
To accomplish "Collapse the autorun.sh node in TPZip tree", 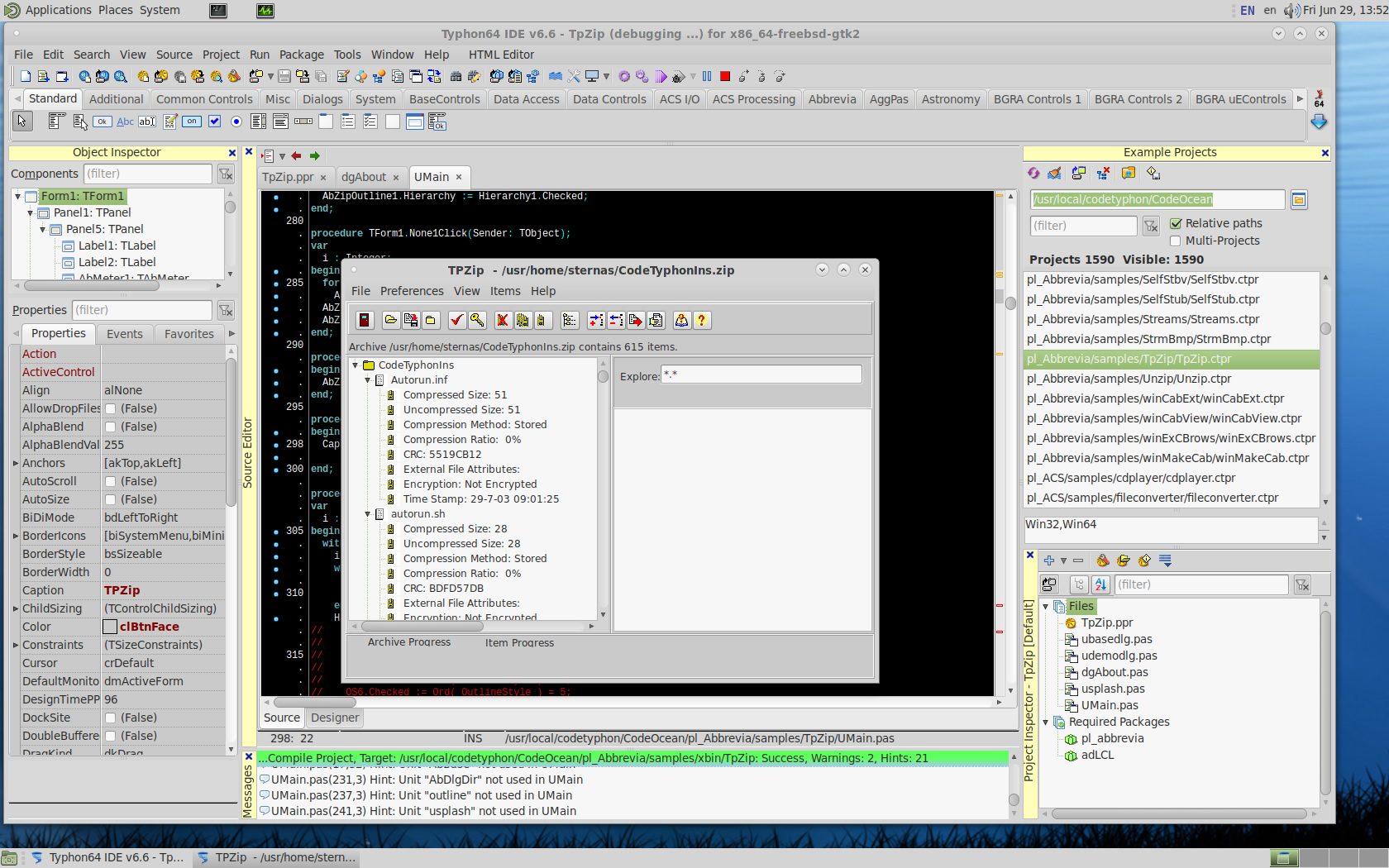I will 368,514.
